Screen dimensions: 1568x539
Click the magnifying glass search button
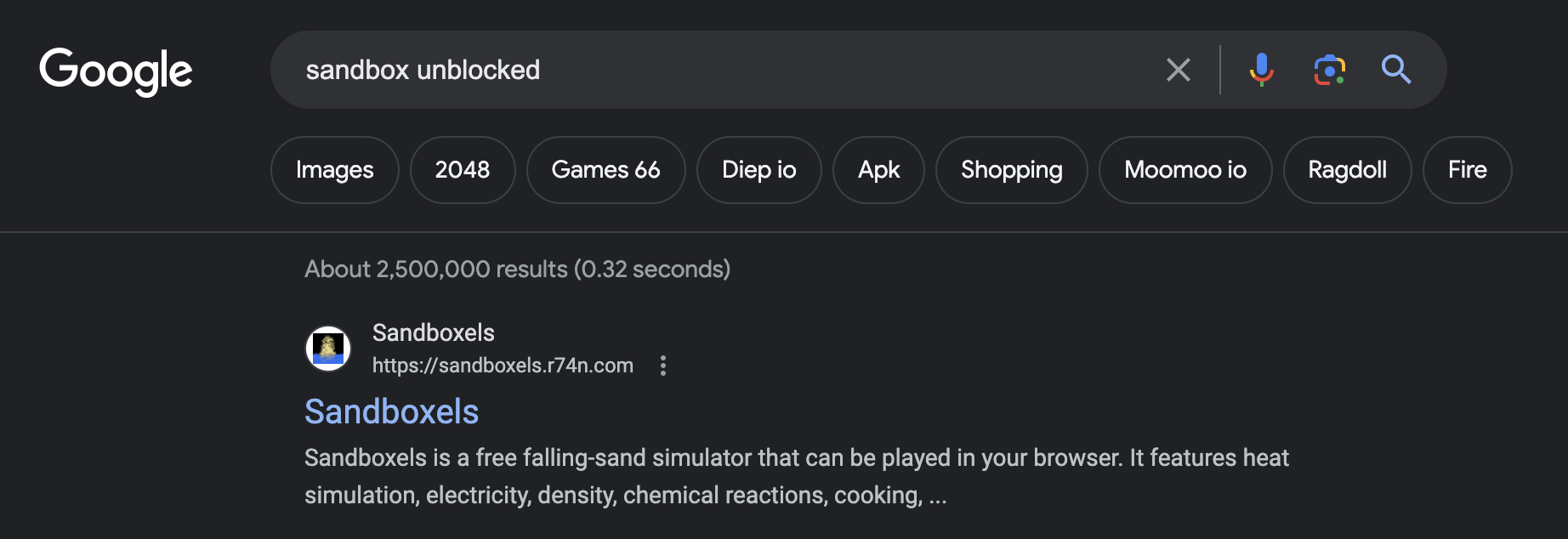click(x=1395, y=70)
